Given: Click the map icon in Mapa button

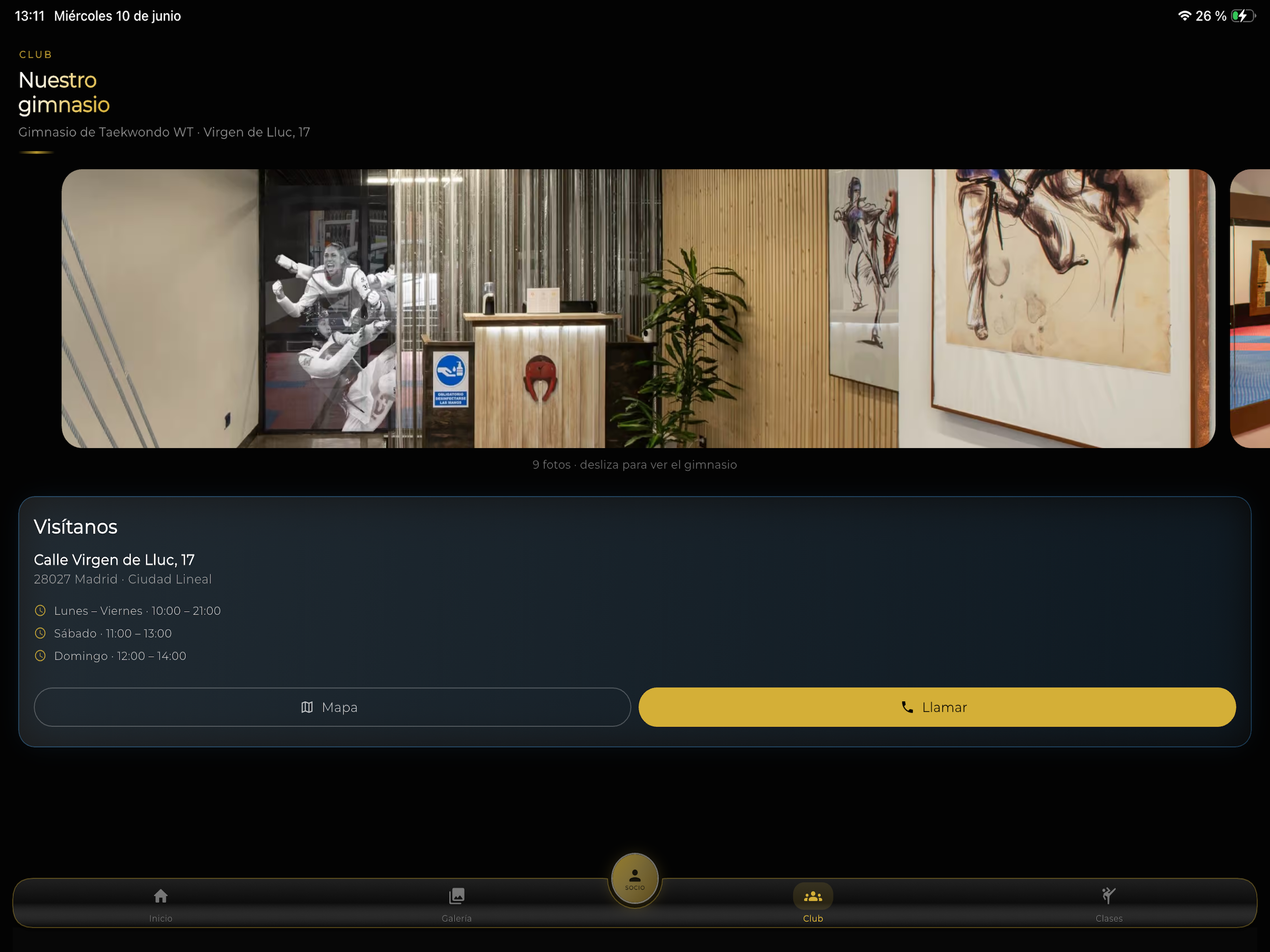Looking at the screenshot, I should (307, 707).
